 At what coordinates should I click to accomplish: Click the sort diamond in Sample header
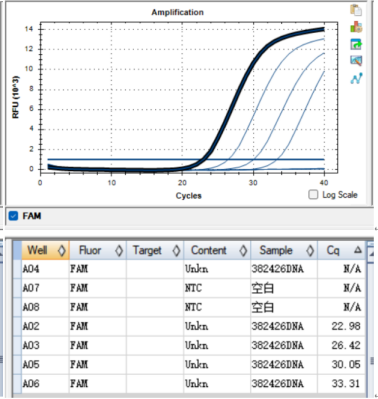pos(310,251)
